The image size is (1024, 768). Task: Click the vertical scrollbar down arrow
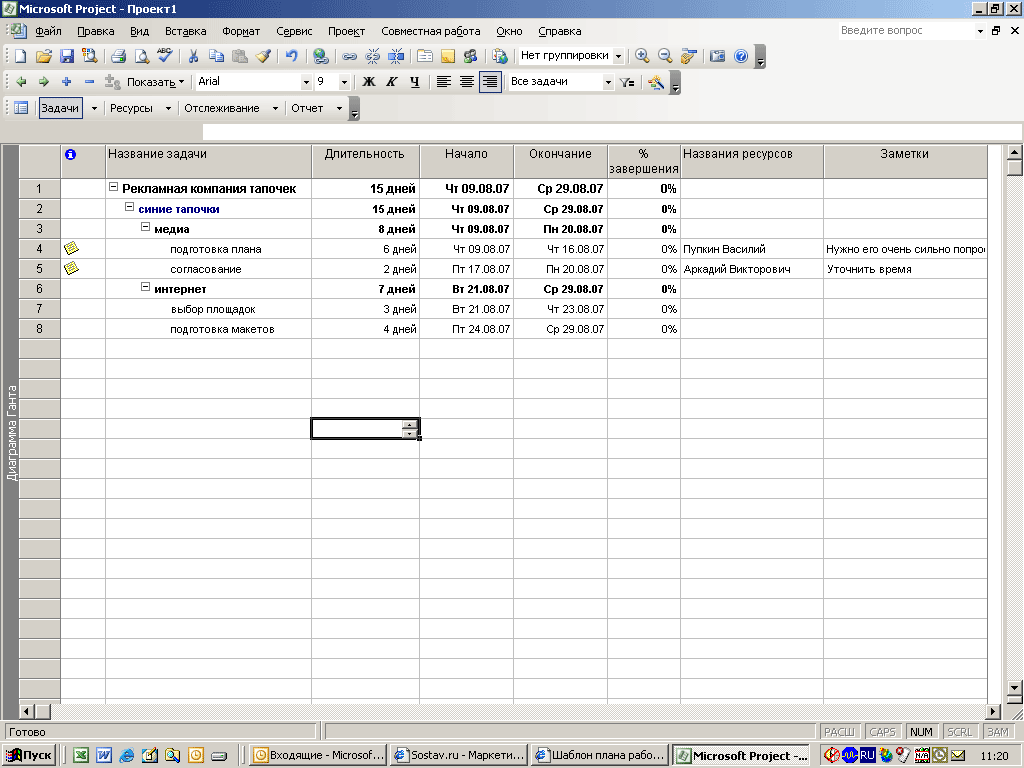coord(1015,688)
